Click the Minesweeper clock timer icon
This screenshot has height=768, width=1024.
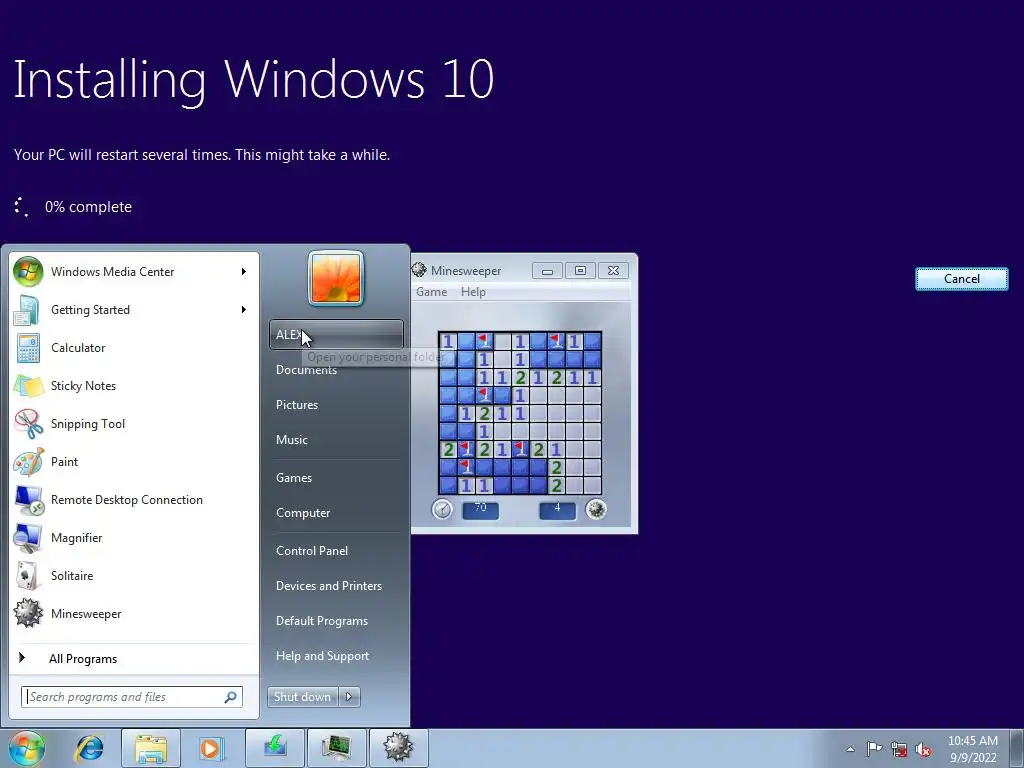tap(442, 509)
